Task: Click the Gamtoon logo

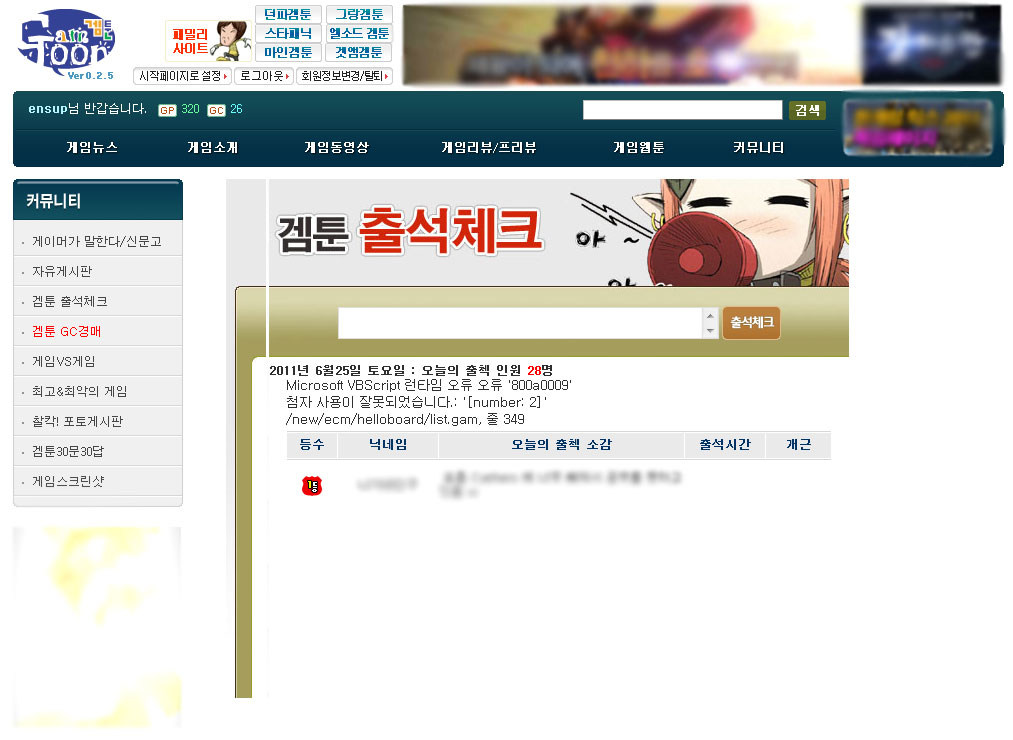Action: tap(66, 44)
